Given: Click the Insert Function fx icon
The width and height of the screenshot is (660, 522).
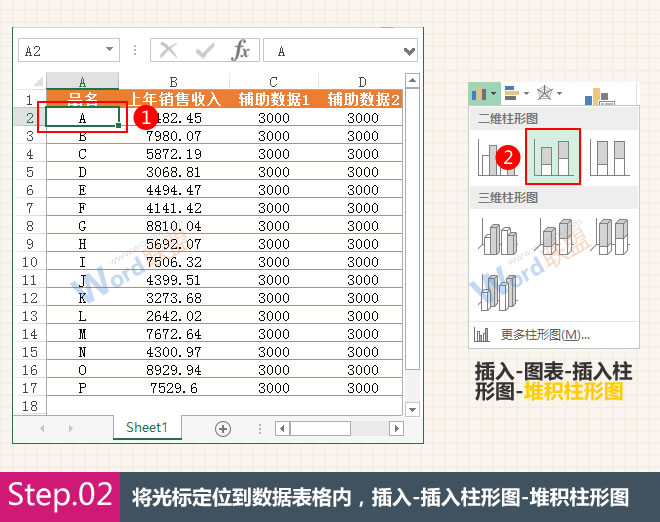Looking at the screenshot, I should (x=240, y=51).
